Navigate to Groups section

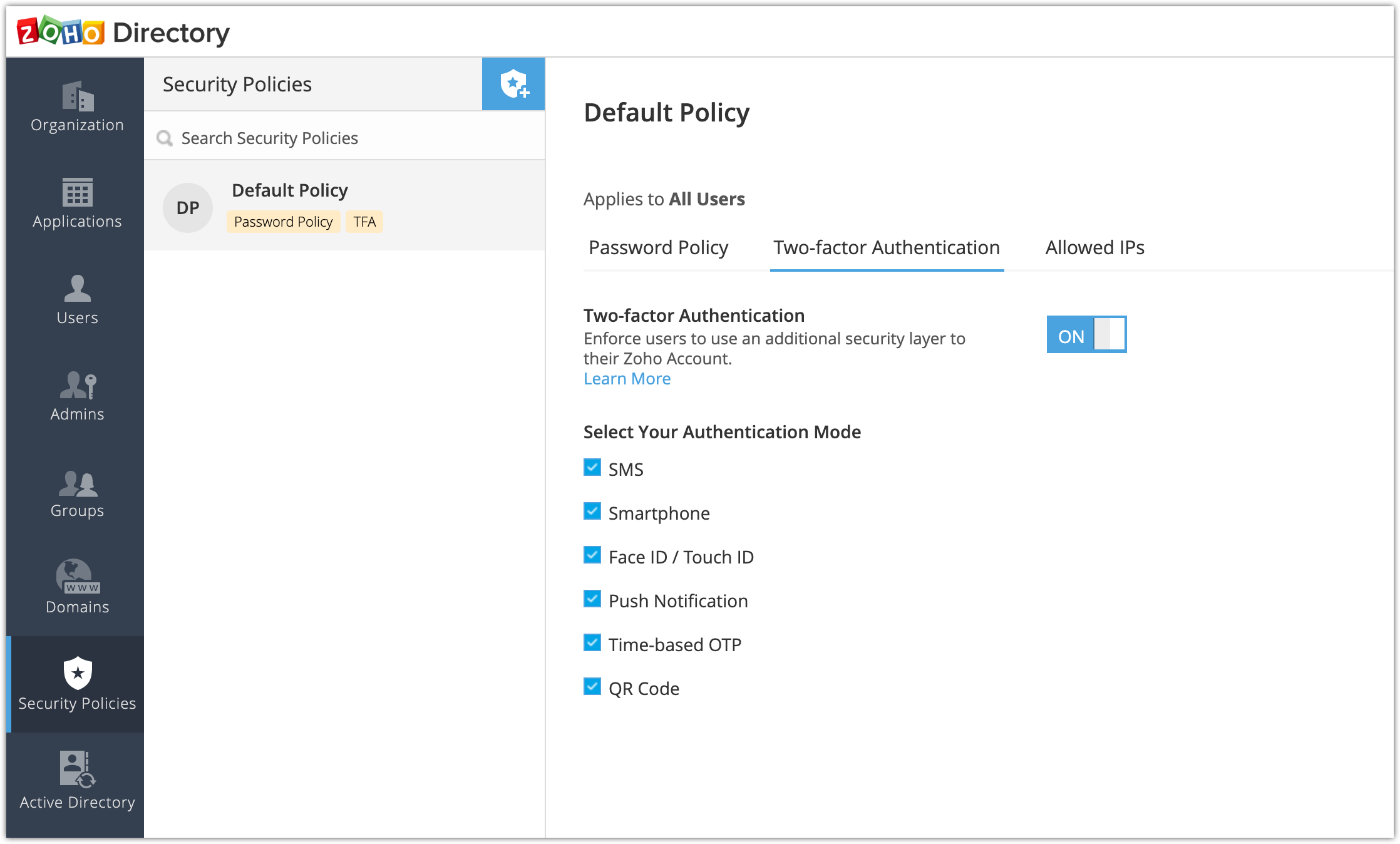pyautogui.click(x=77, y=493)
